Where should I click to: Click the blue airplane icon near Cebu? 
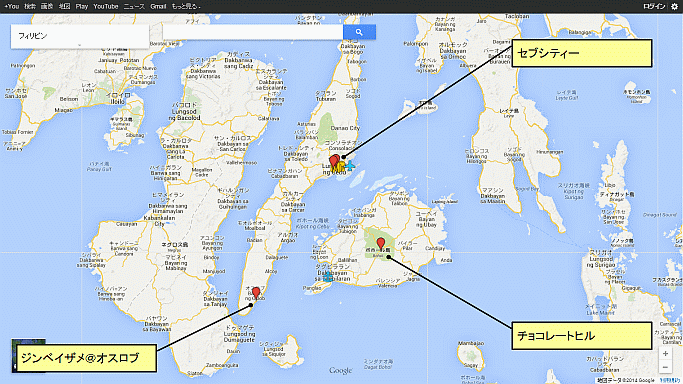click(x=350, y=166)
